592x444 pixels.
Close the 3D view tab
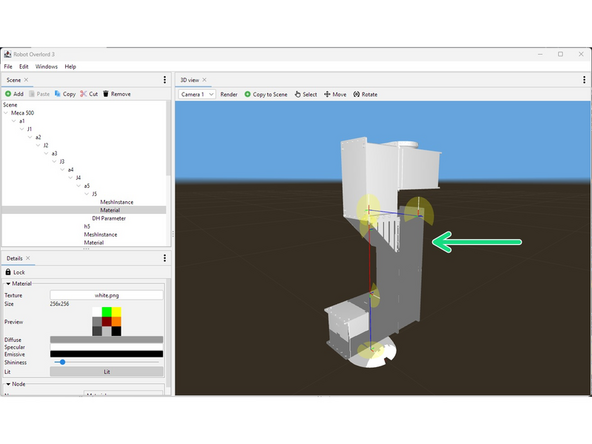pos(204,80)
